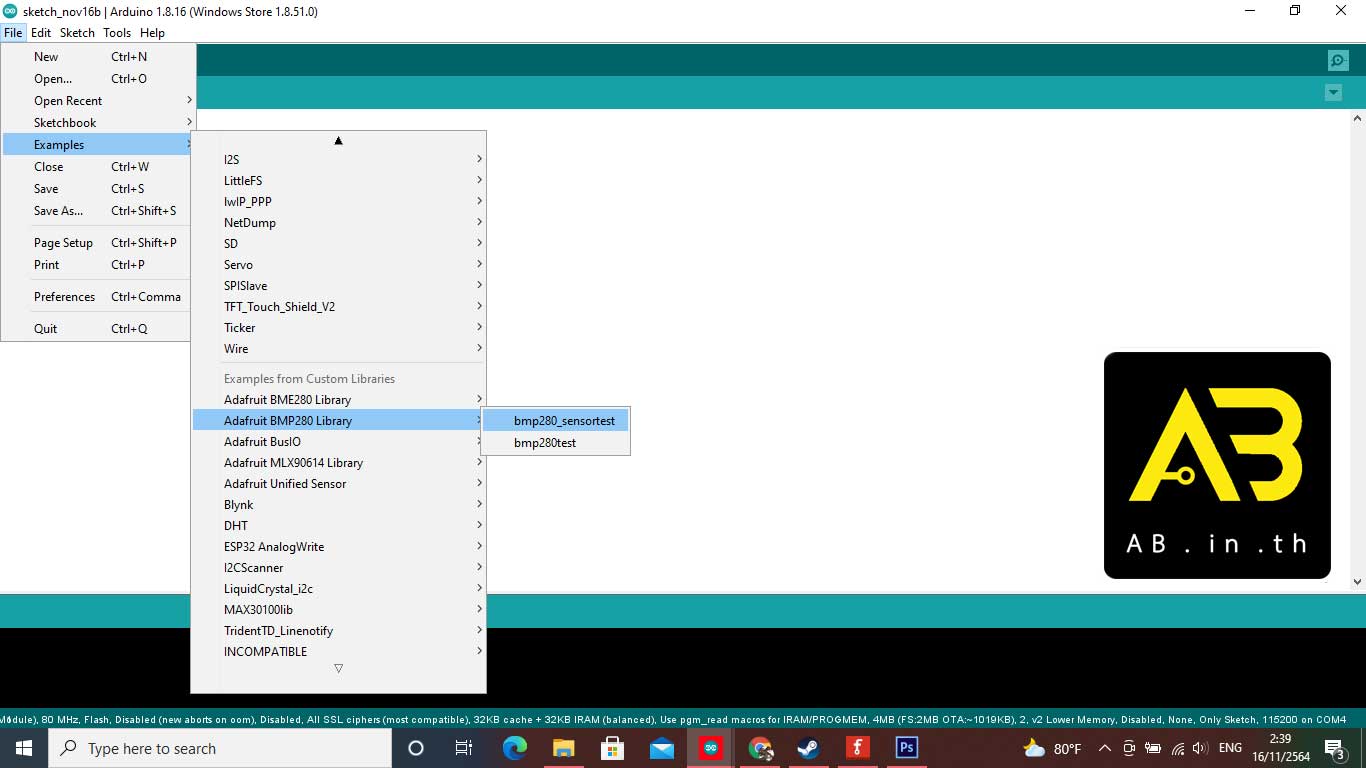The width and height of the screenshot is (1366, 768).
Task: Open Steam from the taskbar
Action: 808,748
